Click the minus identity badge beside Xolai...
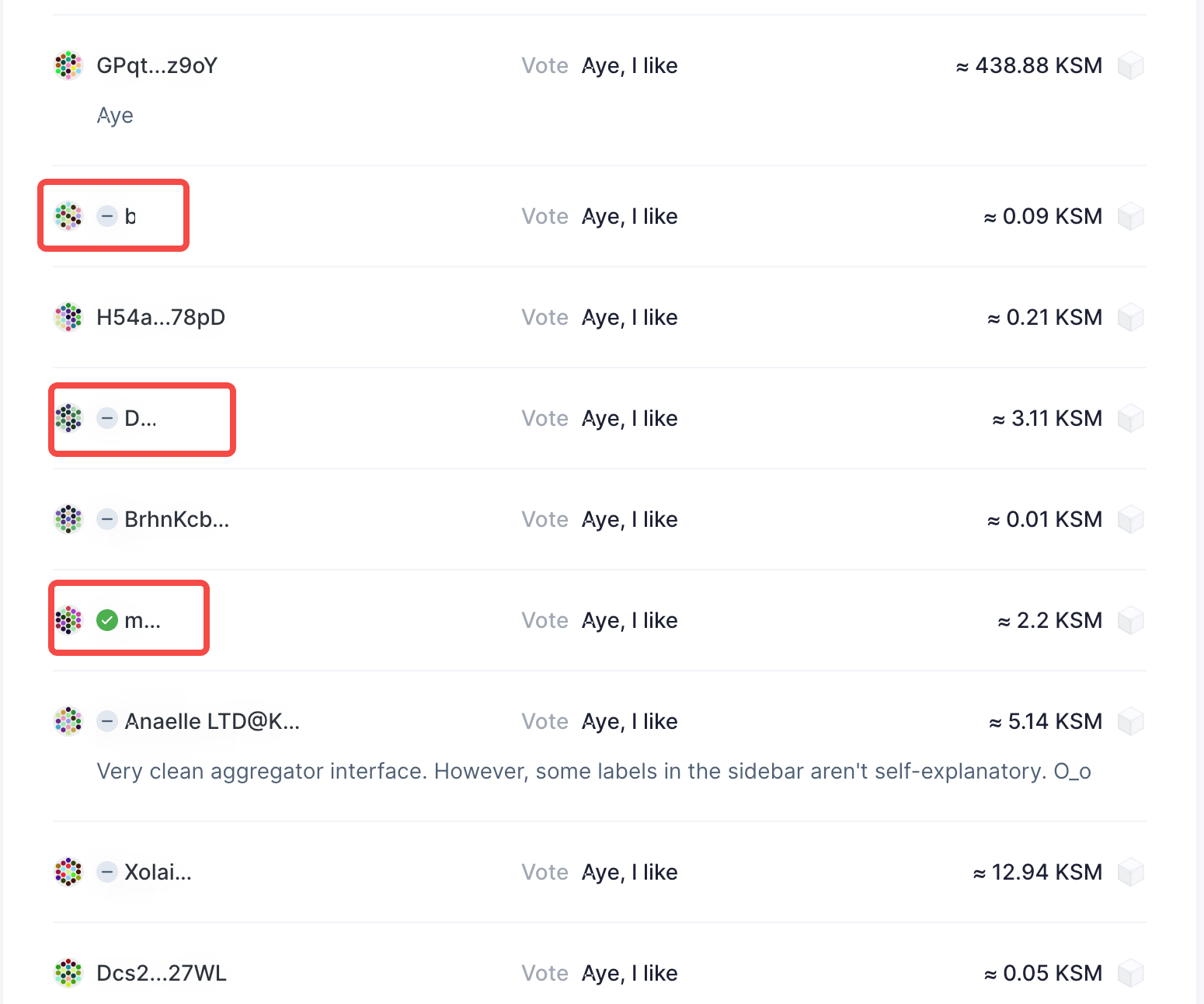The image size is (1204, 1004). coord(106,872)
